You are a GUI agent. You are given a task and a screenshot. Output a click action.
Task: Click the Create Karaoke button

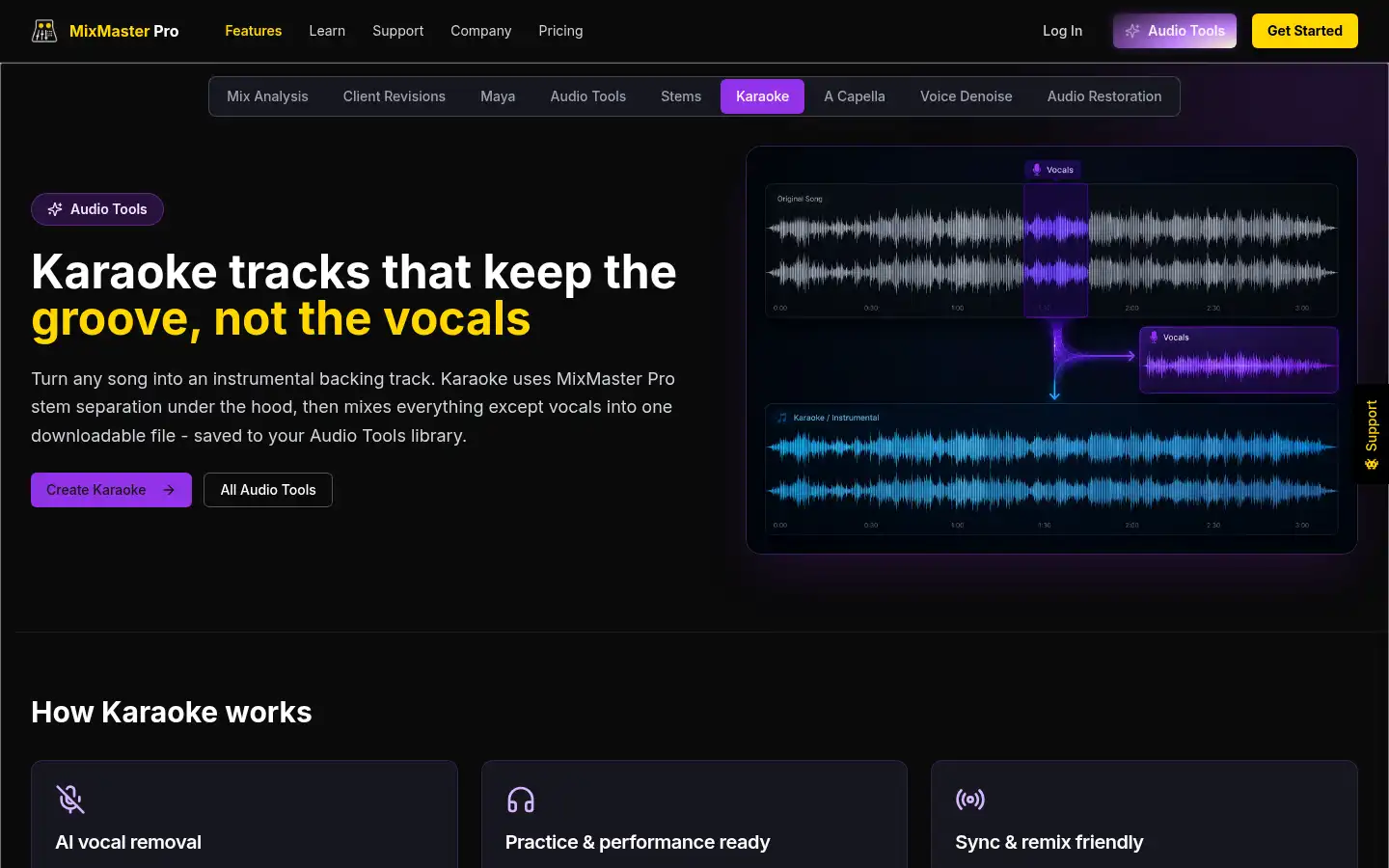tap(111, 490)
